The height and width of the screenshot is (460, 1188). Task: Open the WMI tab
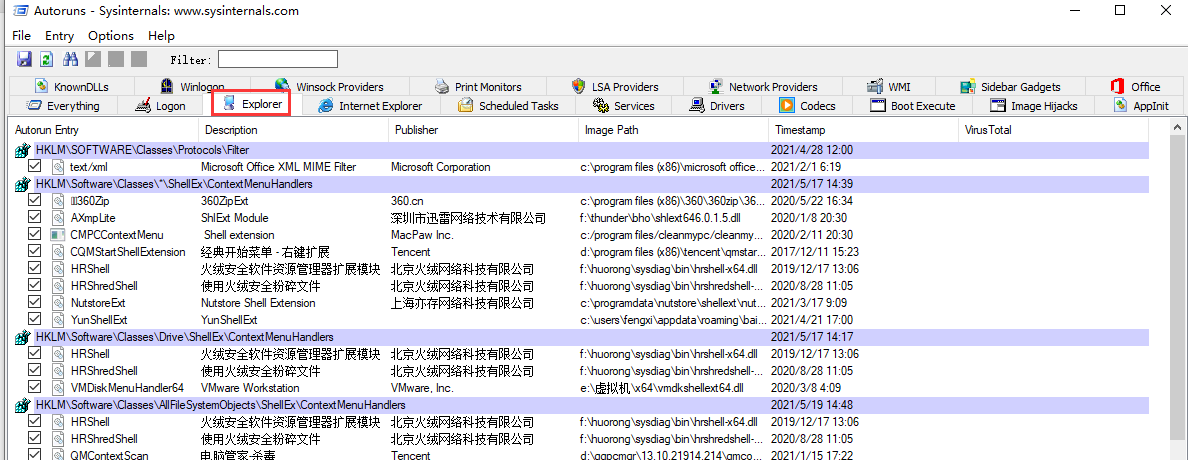tap(888, 86)
